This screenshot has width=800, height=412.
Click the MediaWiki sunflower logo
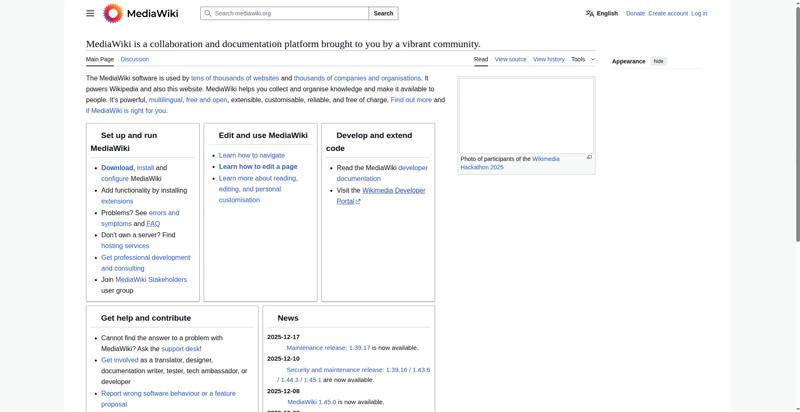pyautogui.click(x=113, y=13)
